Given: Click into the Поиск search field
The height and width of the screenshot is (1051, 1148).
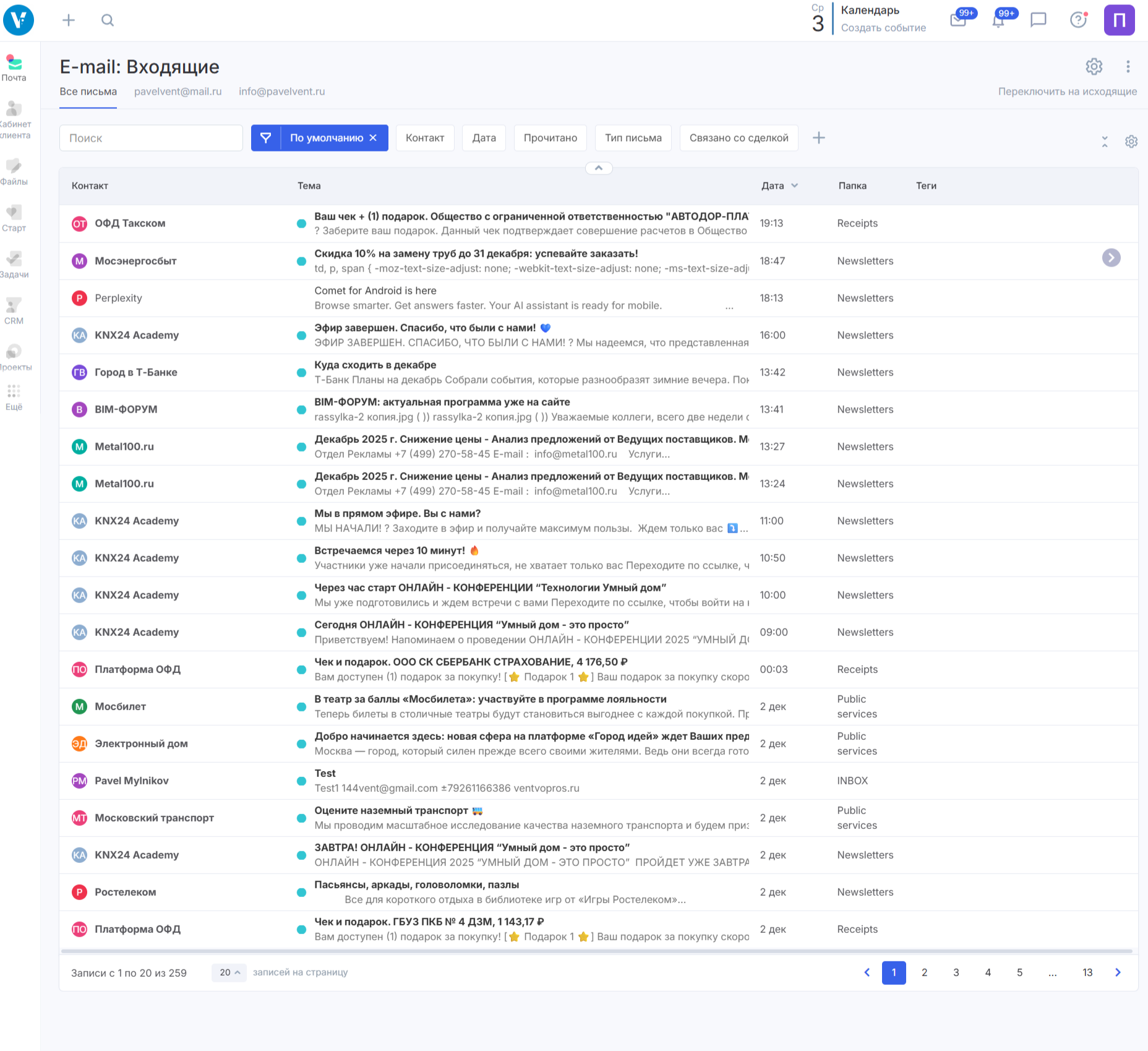Looking at the screenshot, I should (151, 138).
